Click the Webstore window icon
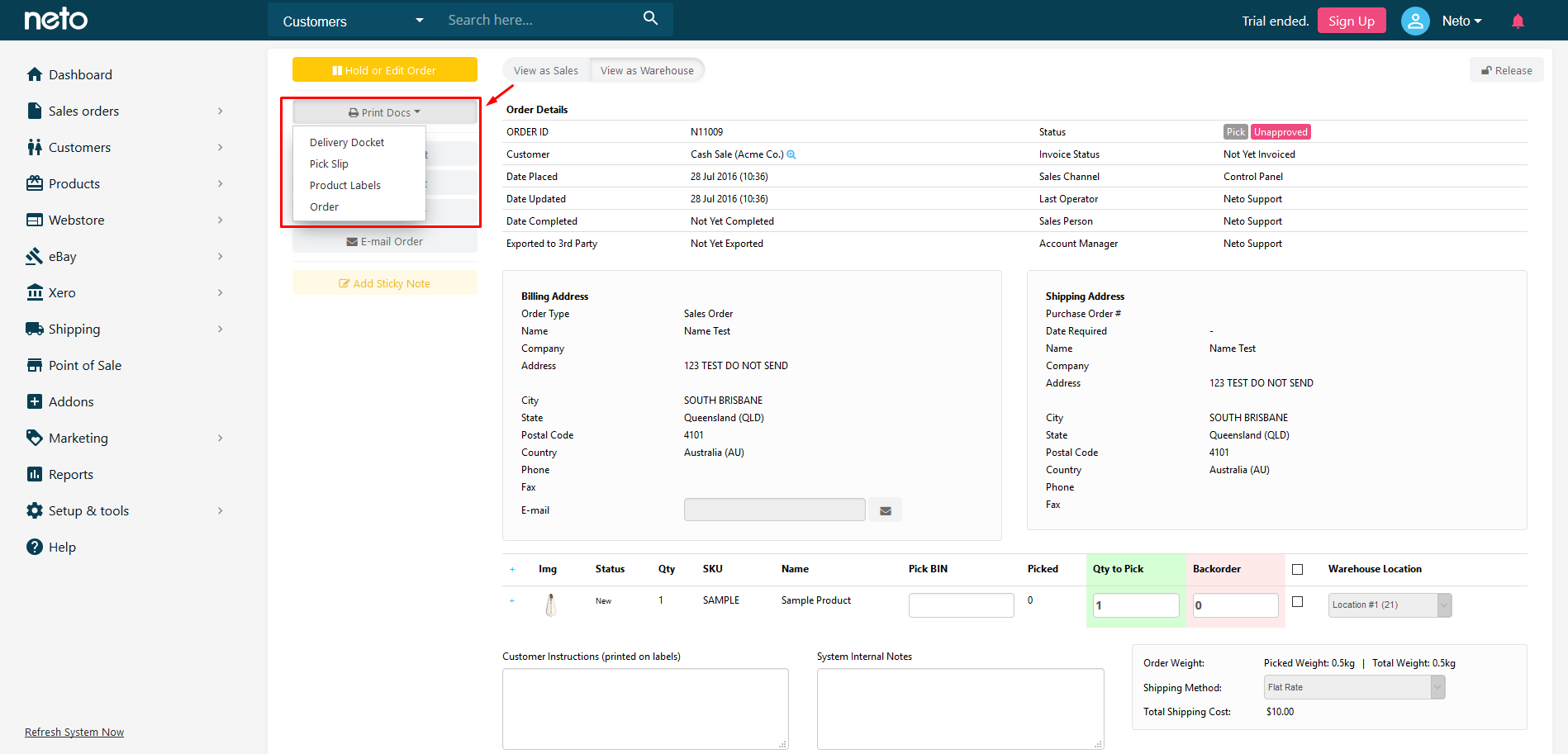Image resolution: width=1568 pixels, height=754 pixels. [x=35, y=220]
